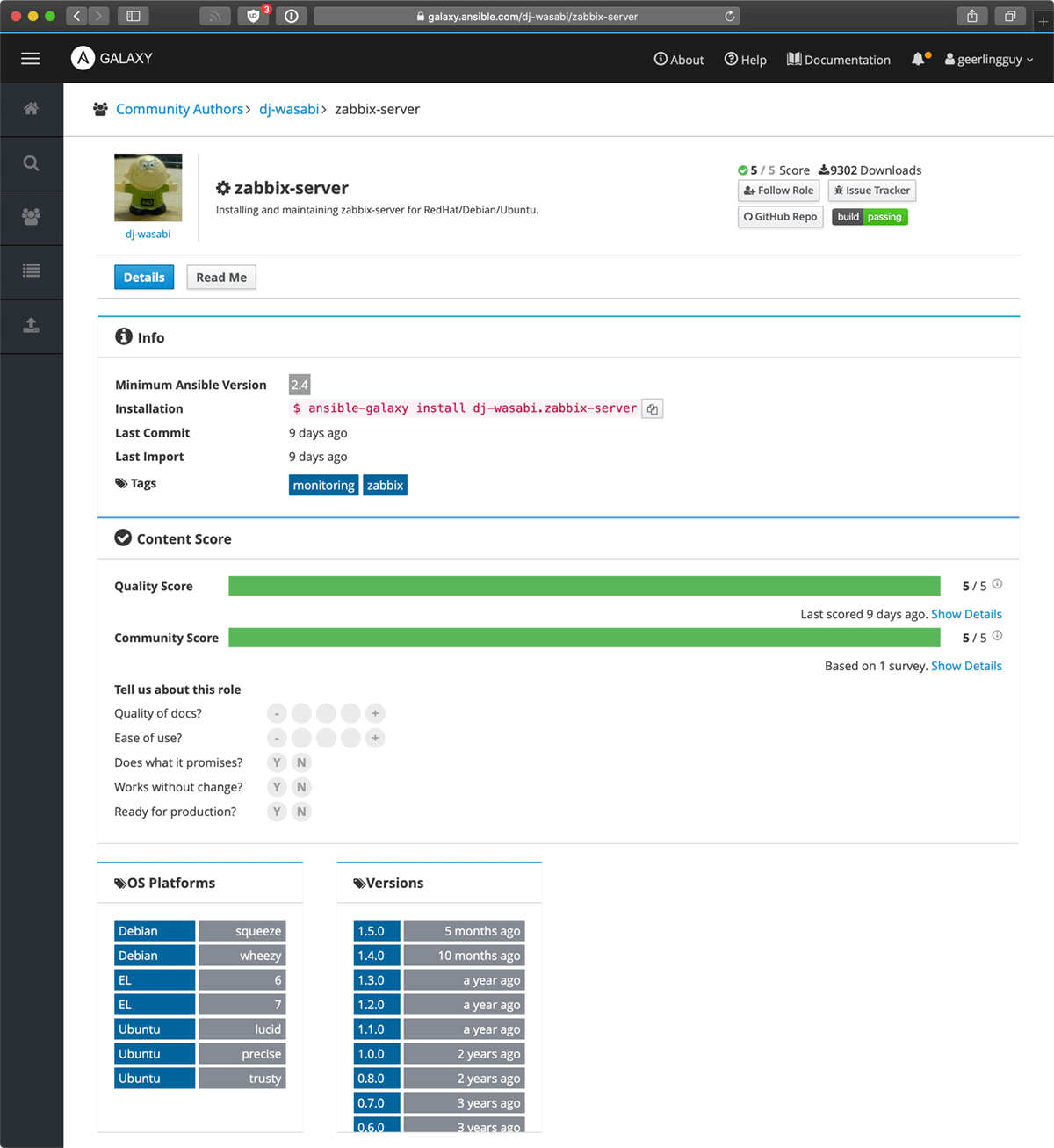Click dj-wasabi link under avatar
The image size is (1054, 1148).
(x=148, y=234)
